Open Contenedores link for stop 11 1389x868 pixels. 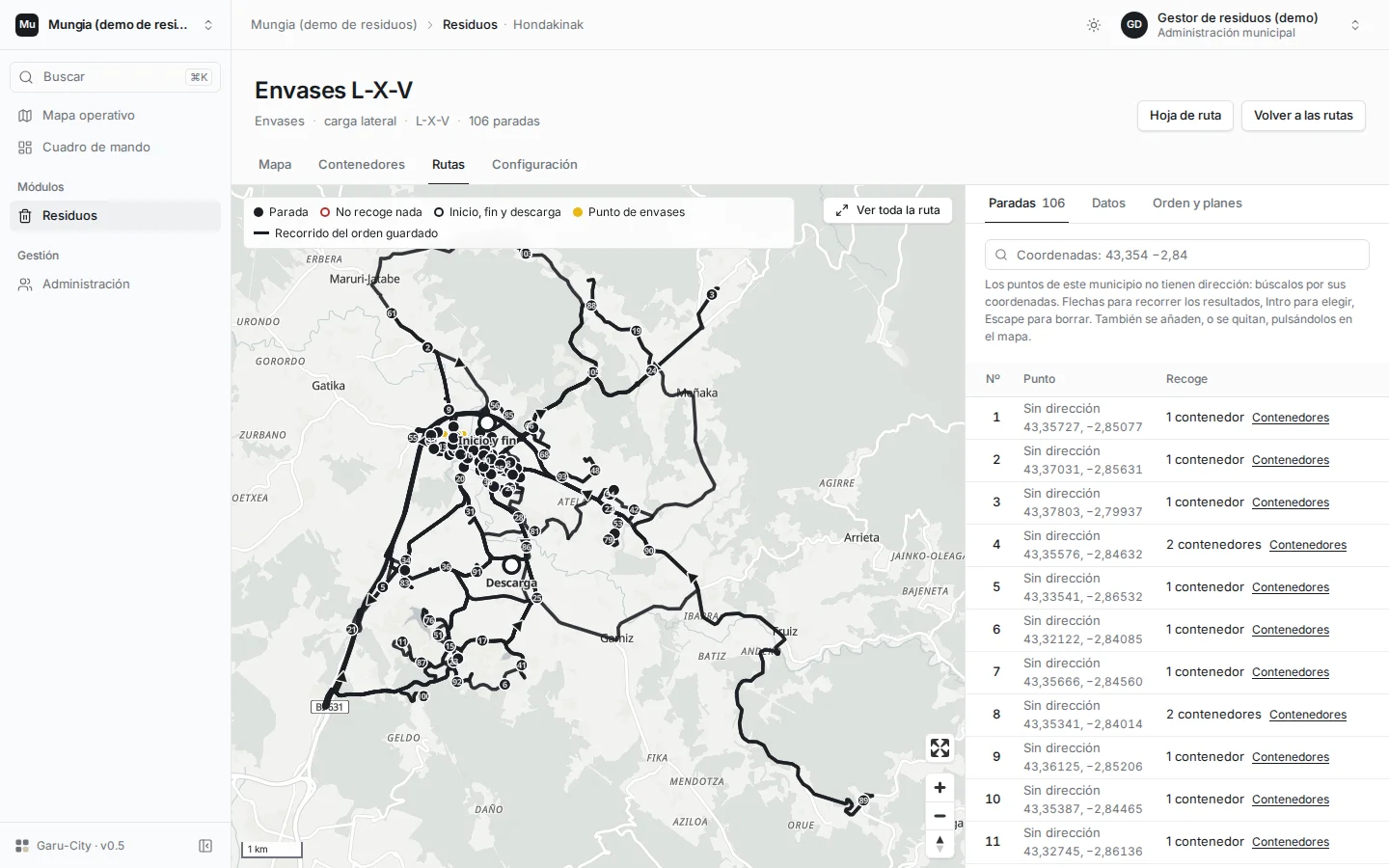pos(1291,842)
